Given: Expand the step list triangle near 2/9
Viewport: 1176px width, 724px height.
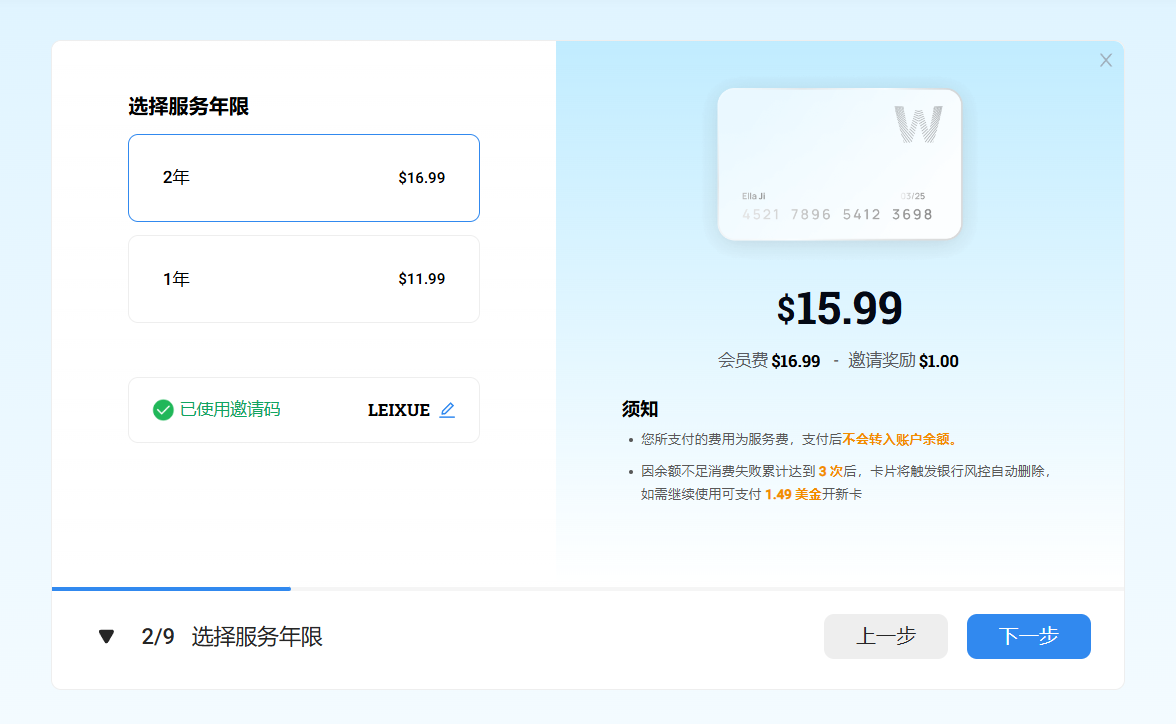Looking at the screenshot, I should pos(107,637).
